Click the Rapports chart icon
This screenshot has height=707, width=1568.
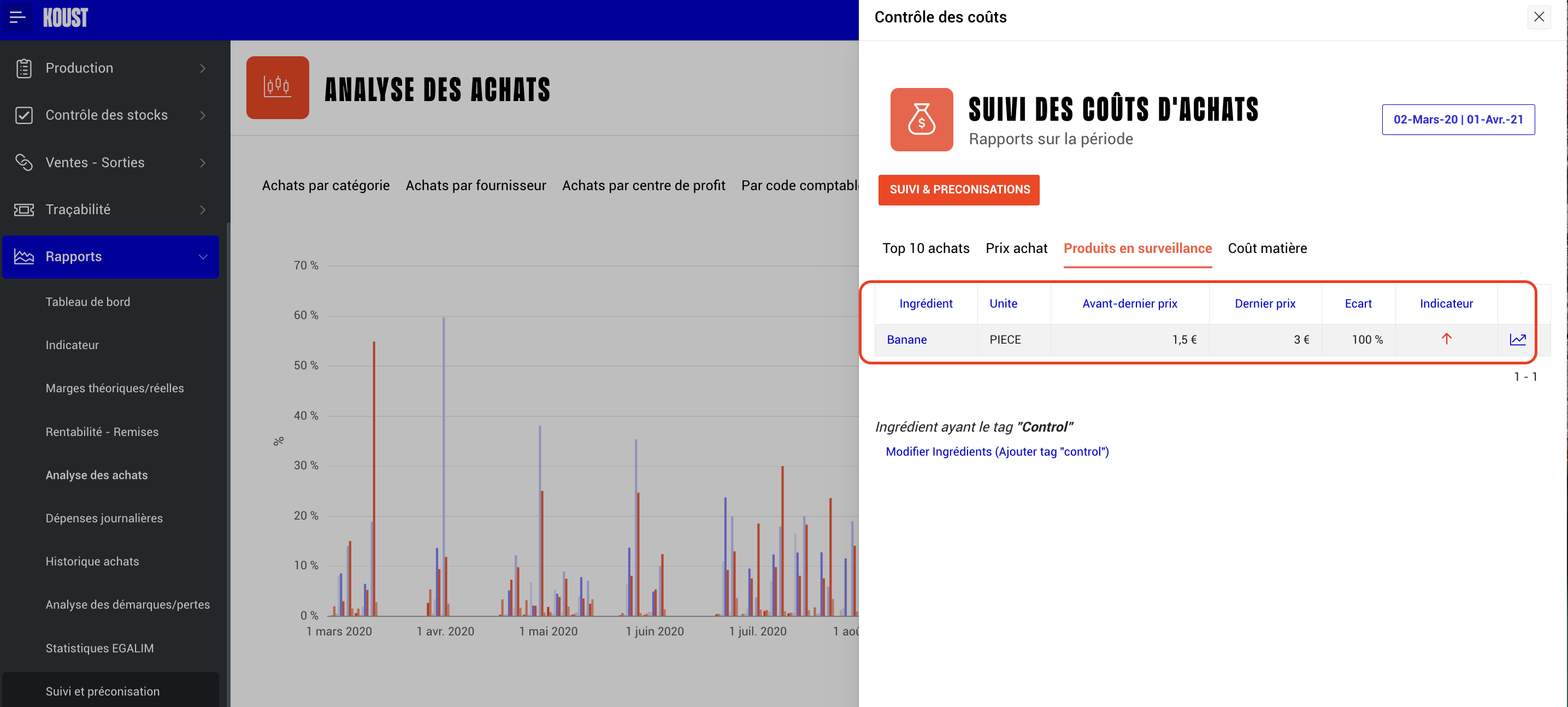23,257
